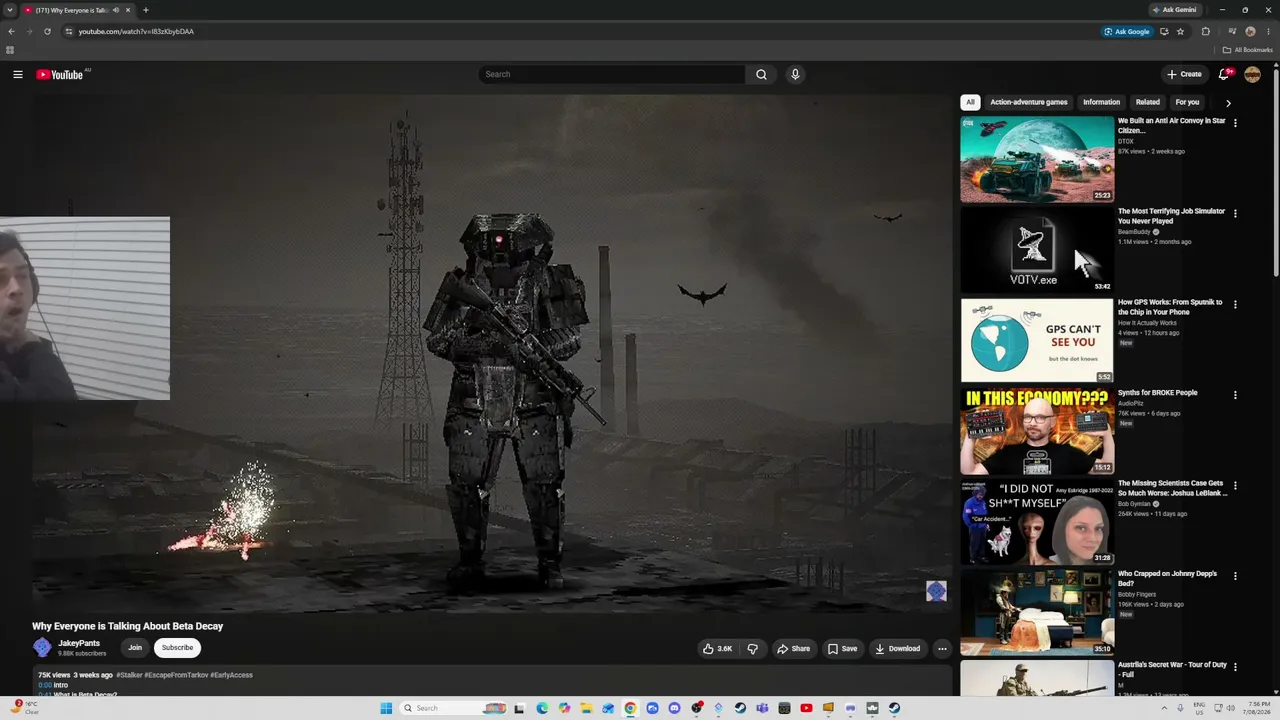Open JakeyPants channel avatar
Viewport: 1280px width, 720px height.
pos(42,648)
